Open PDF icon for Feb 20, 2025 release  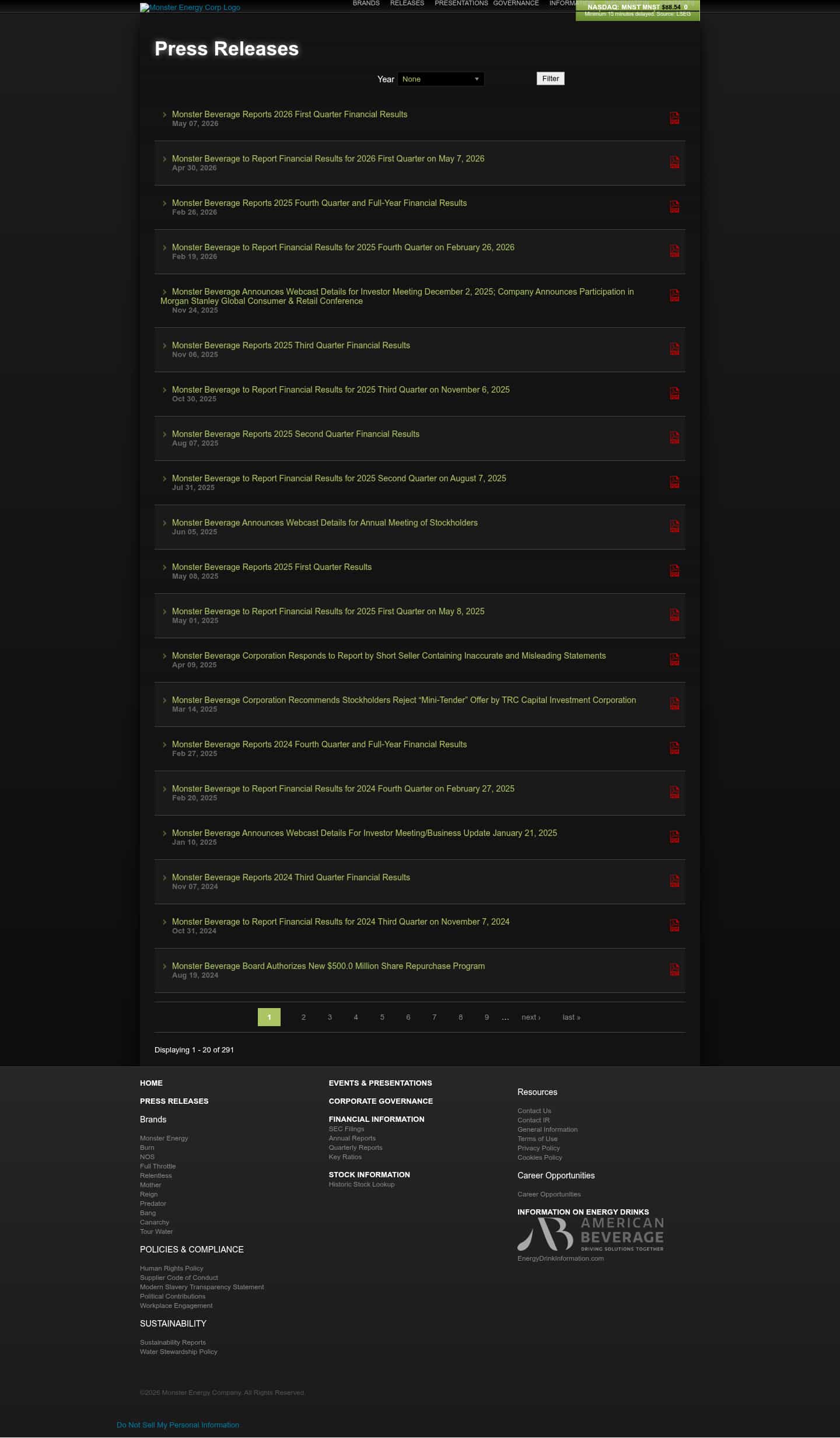(x=674, y=792)
